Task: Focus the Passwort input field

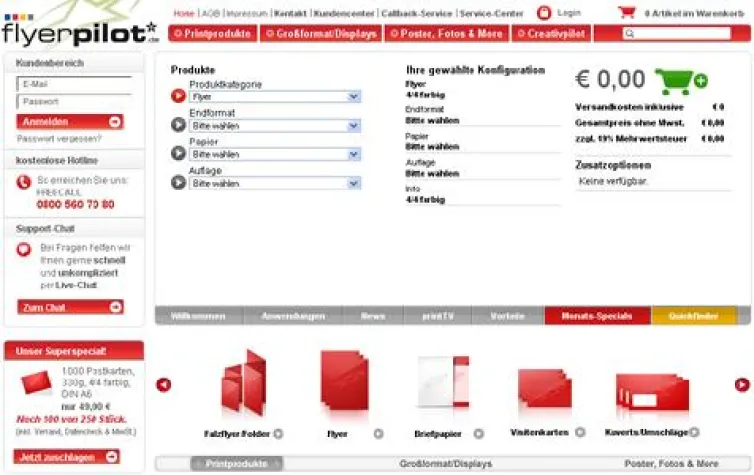Action: [75, 101]
